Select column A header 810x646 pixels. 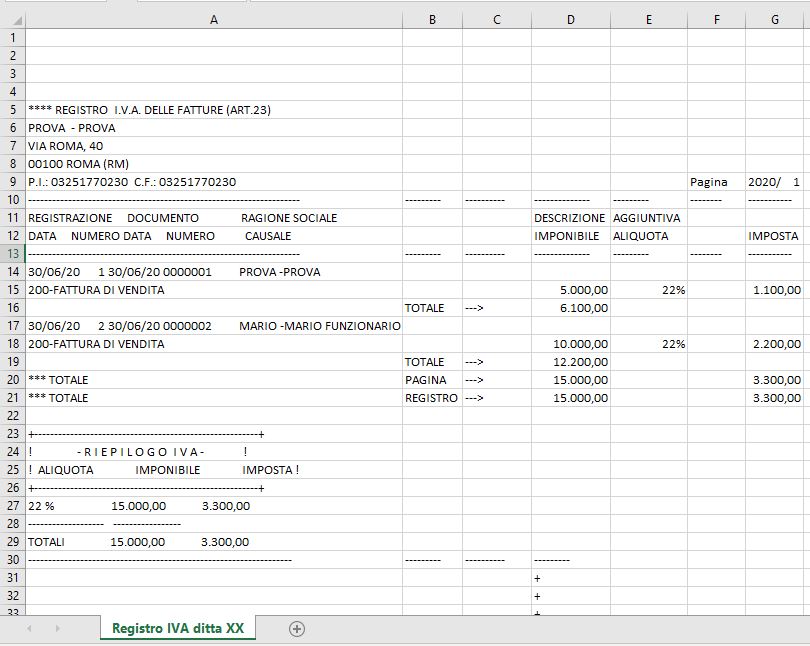[214, 20]
